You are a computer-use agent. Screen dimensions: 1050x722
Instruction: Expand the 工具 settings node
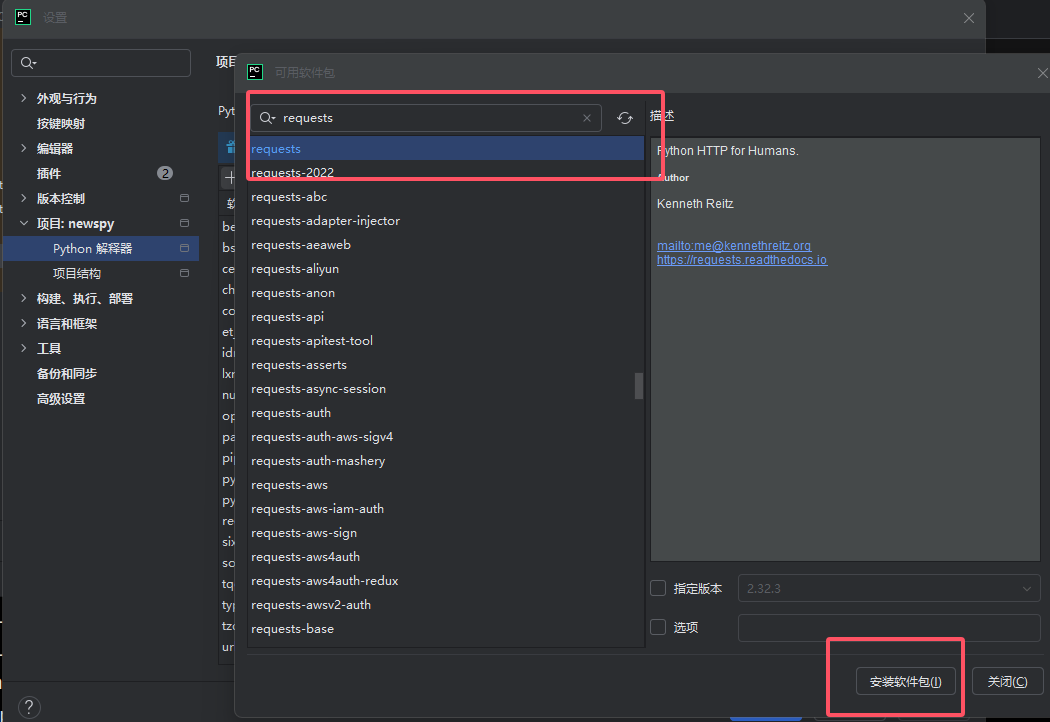tap(23, 348)
